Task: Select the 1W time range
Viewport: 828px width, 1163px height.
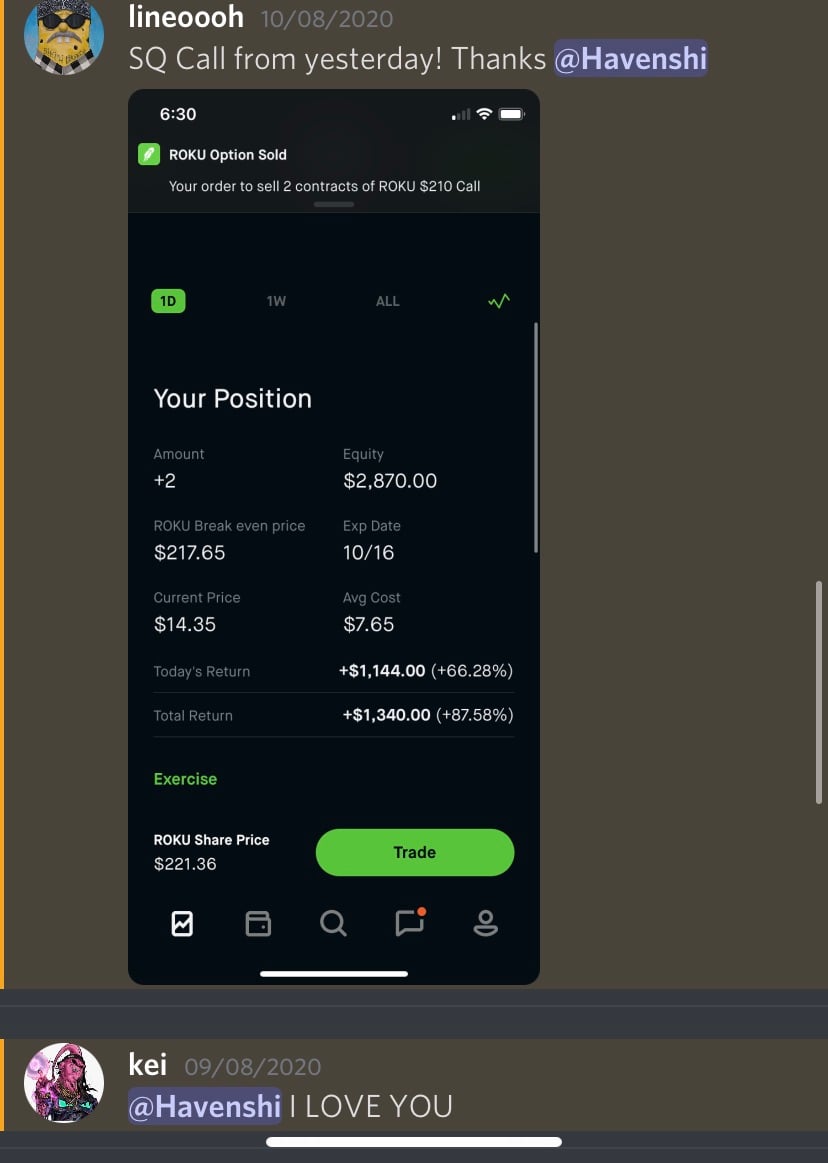Action: point(276,301)
